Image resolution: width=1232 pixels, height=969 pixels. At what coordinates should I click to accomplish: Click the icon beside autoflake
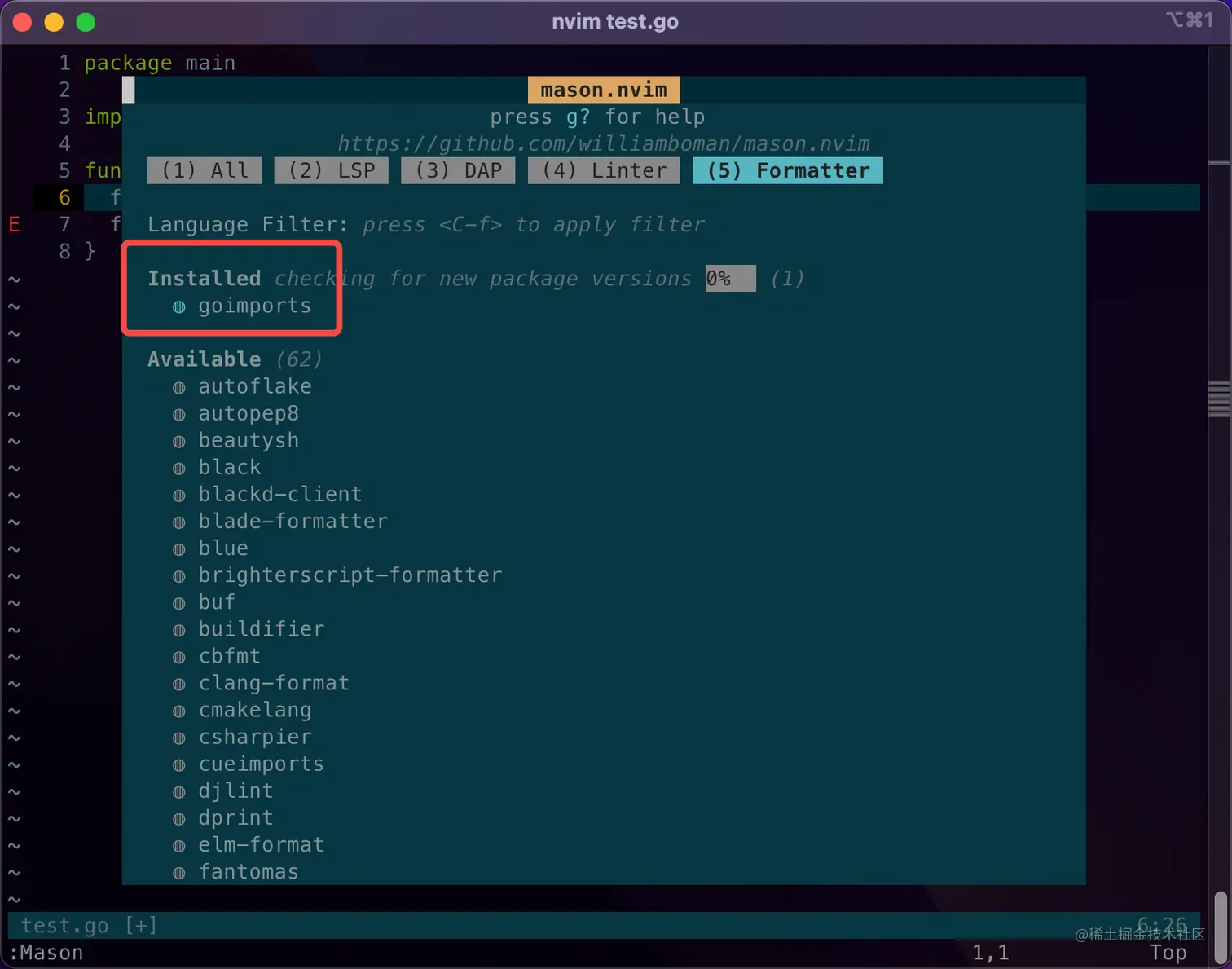tap(179, 388)
